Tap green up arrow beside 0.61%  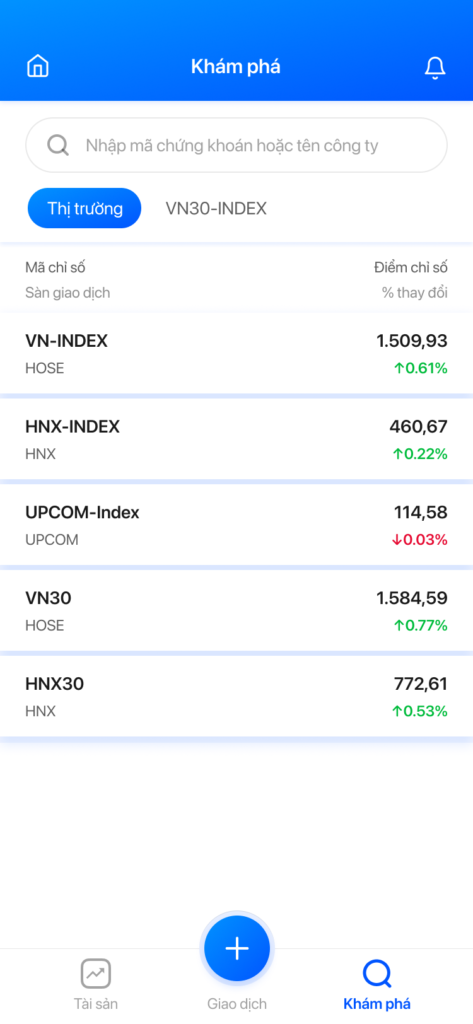(x=399, y=369)
